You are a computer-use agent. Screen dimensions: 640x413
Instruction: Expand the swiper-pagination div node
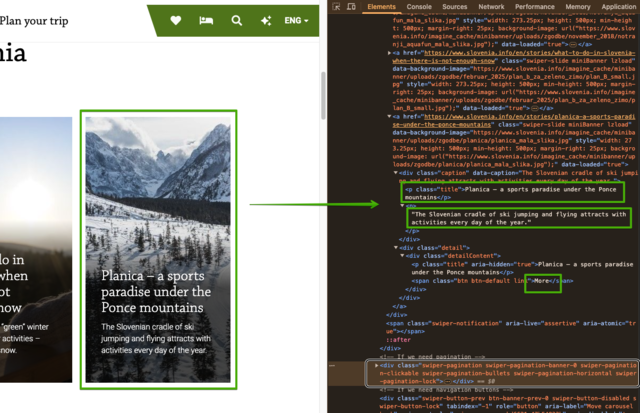coord(376,366)
